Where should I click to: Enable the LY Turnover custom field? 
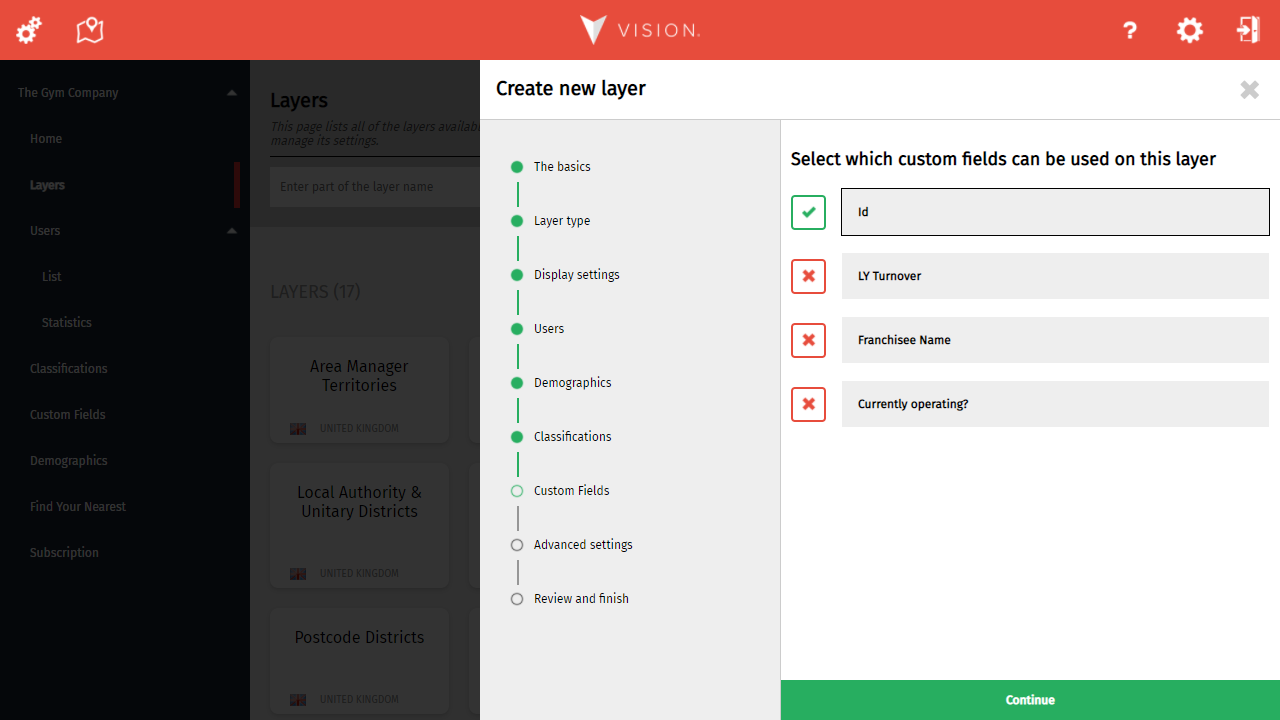808,276
